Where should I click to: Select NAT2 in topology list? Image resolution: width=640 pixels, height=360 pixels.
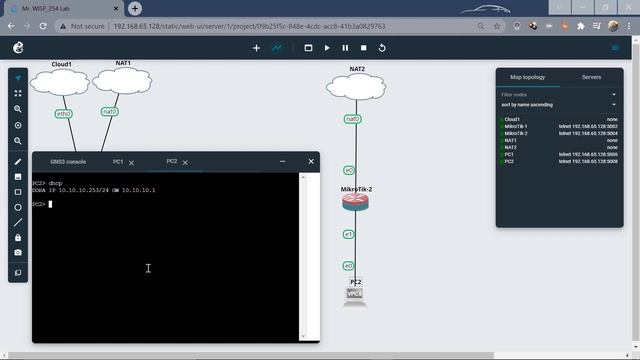tap(510, 147)
